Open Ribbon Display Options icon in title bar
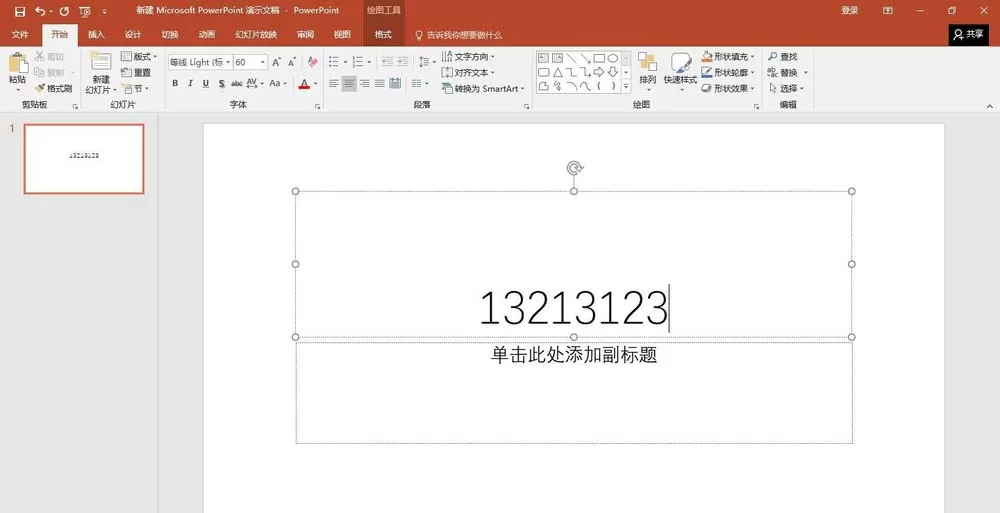 pyautogui.click(x=888, y=11)
